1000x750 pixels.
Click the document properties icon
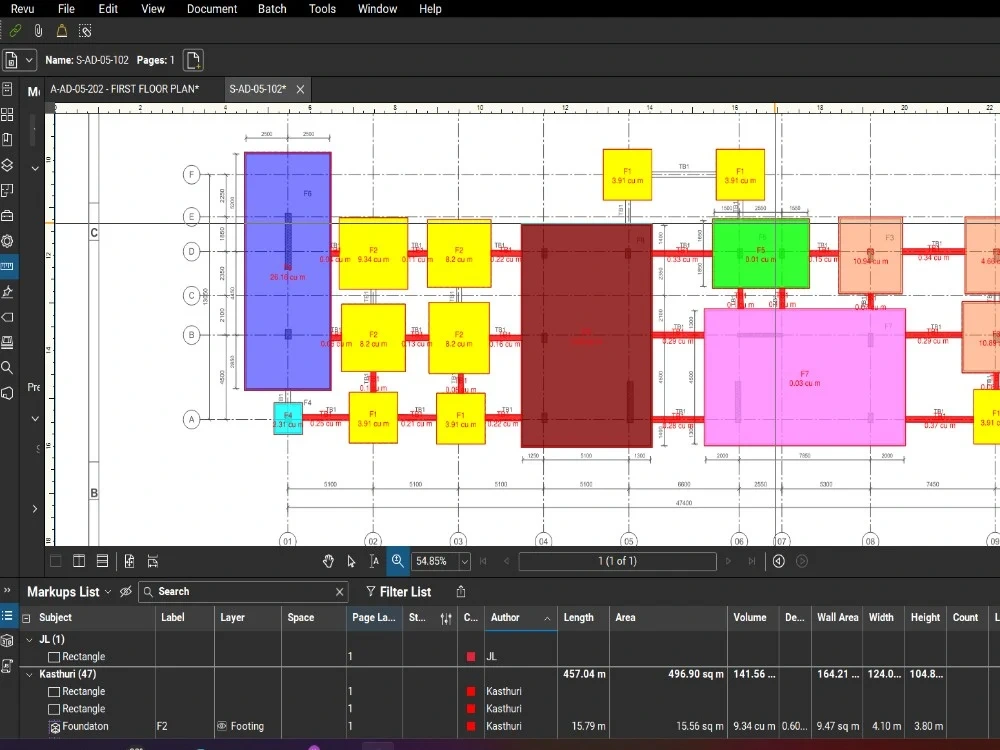click(x=11, y=61)
